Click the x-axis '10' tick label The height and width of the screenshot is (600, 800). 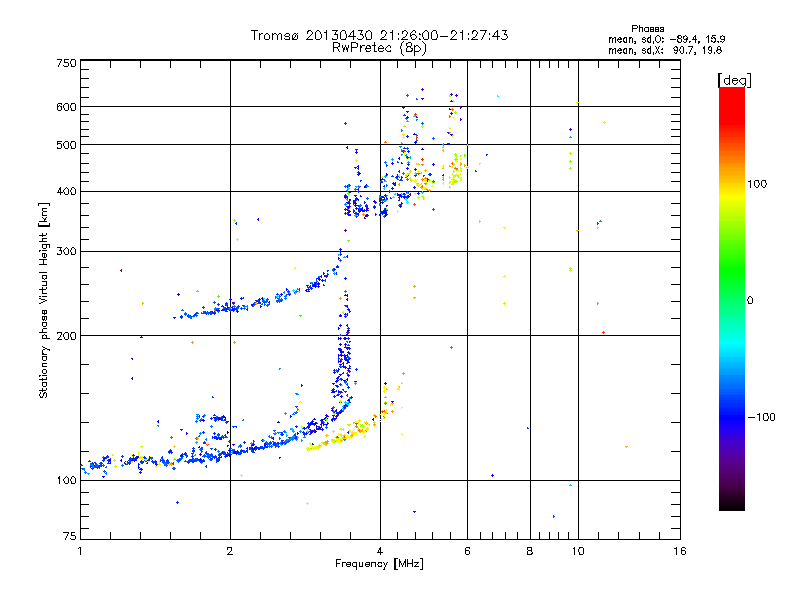coord(578,551)
